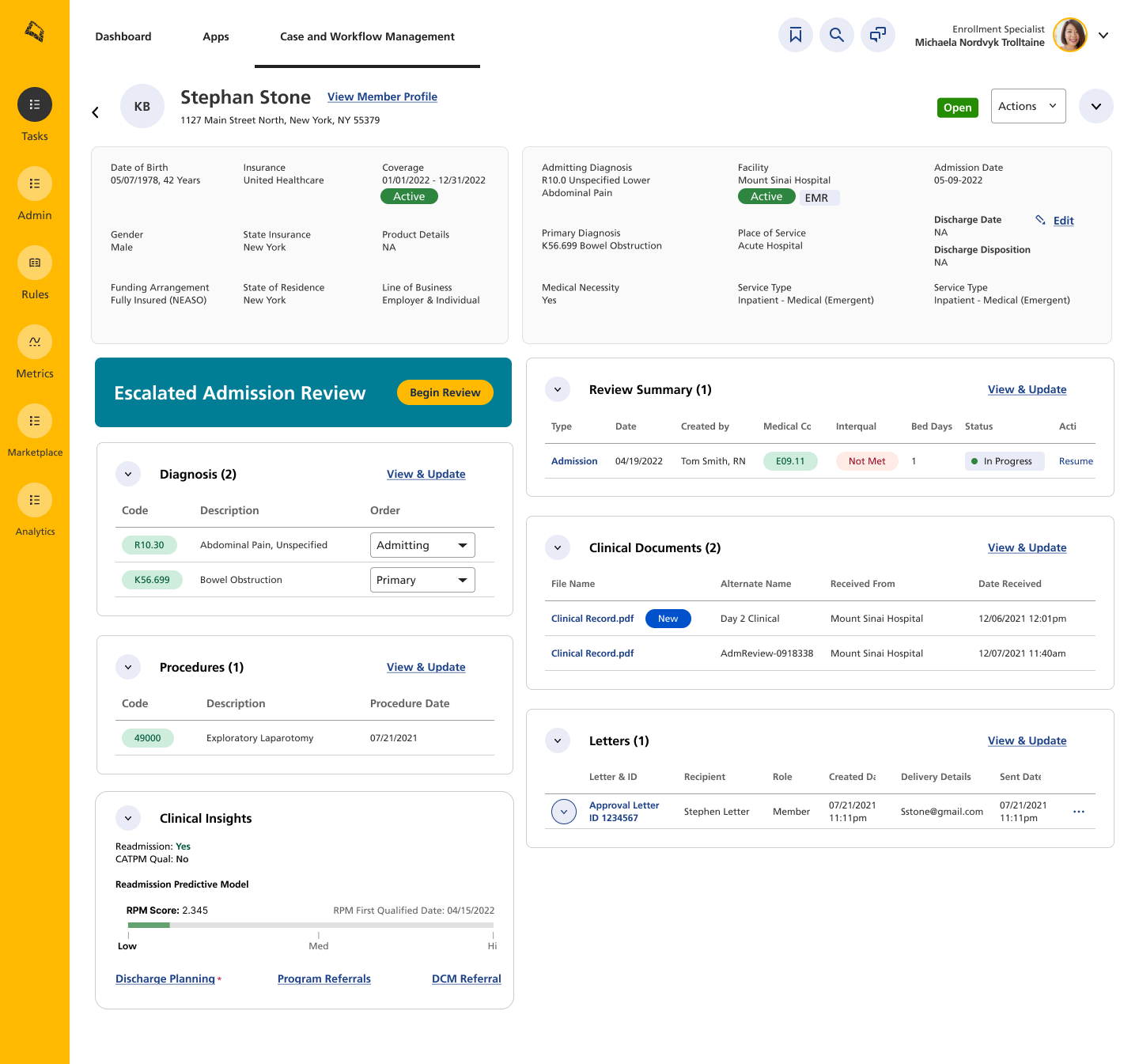Open the Metrics sidebar icon
The width and height of the screenshot is (1139, 1064).
point(35,342)
